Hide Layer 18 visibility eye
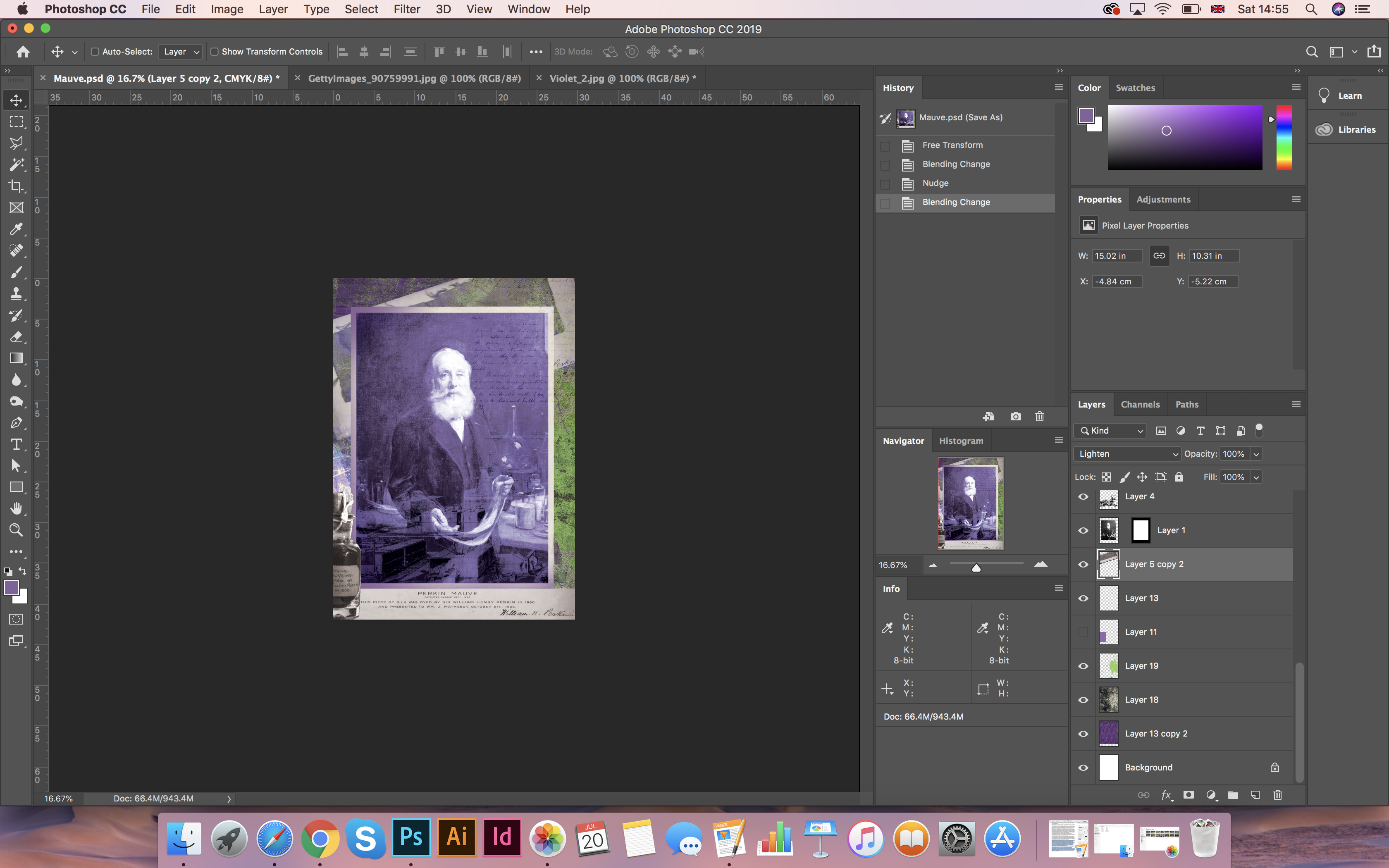This screenshot has height=868, width=1389. (x=1083, y=700)
